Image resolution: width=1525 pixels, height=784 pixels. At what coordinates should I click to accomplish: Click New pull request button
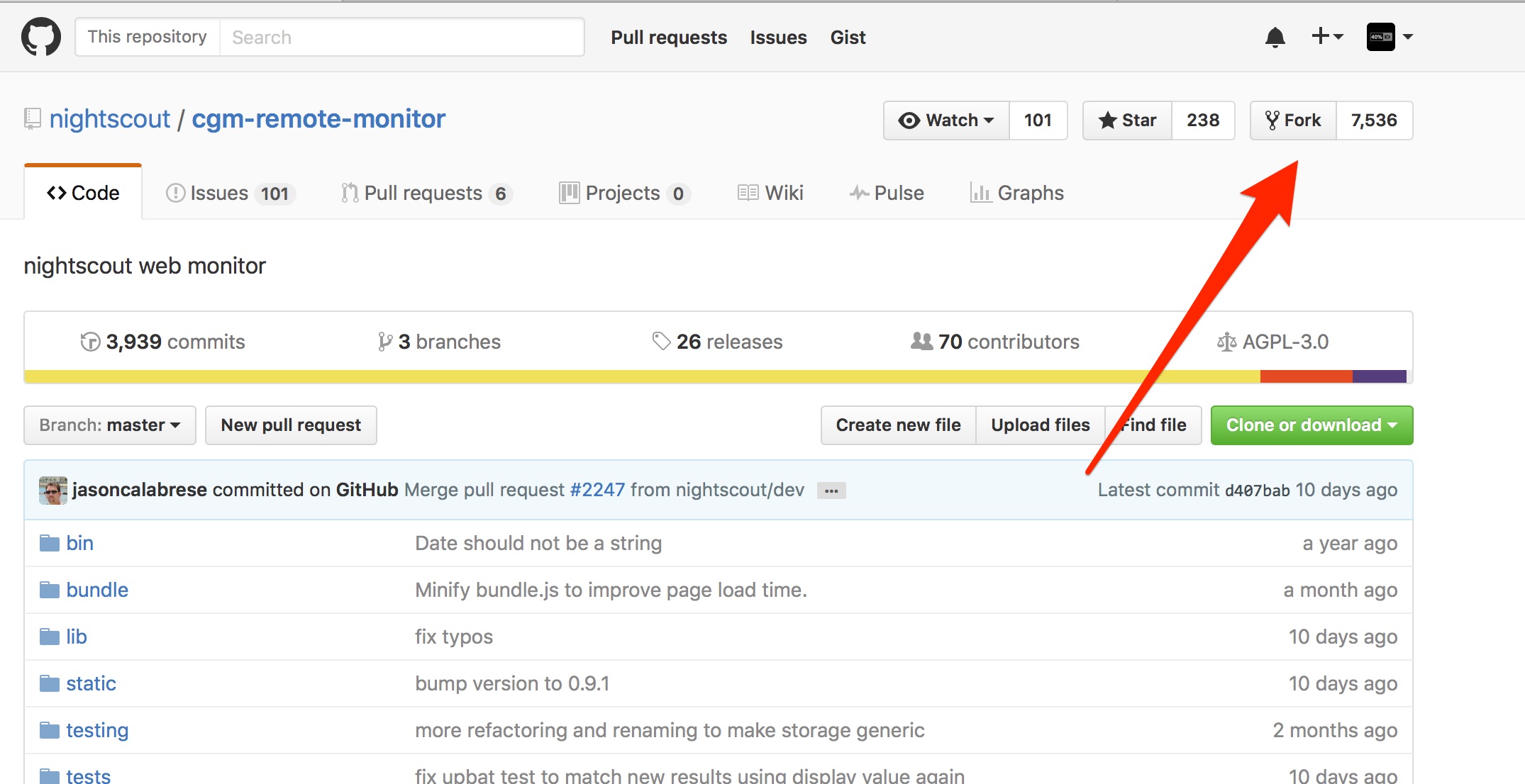[291, 425]
